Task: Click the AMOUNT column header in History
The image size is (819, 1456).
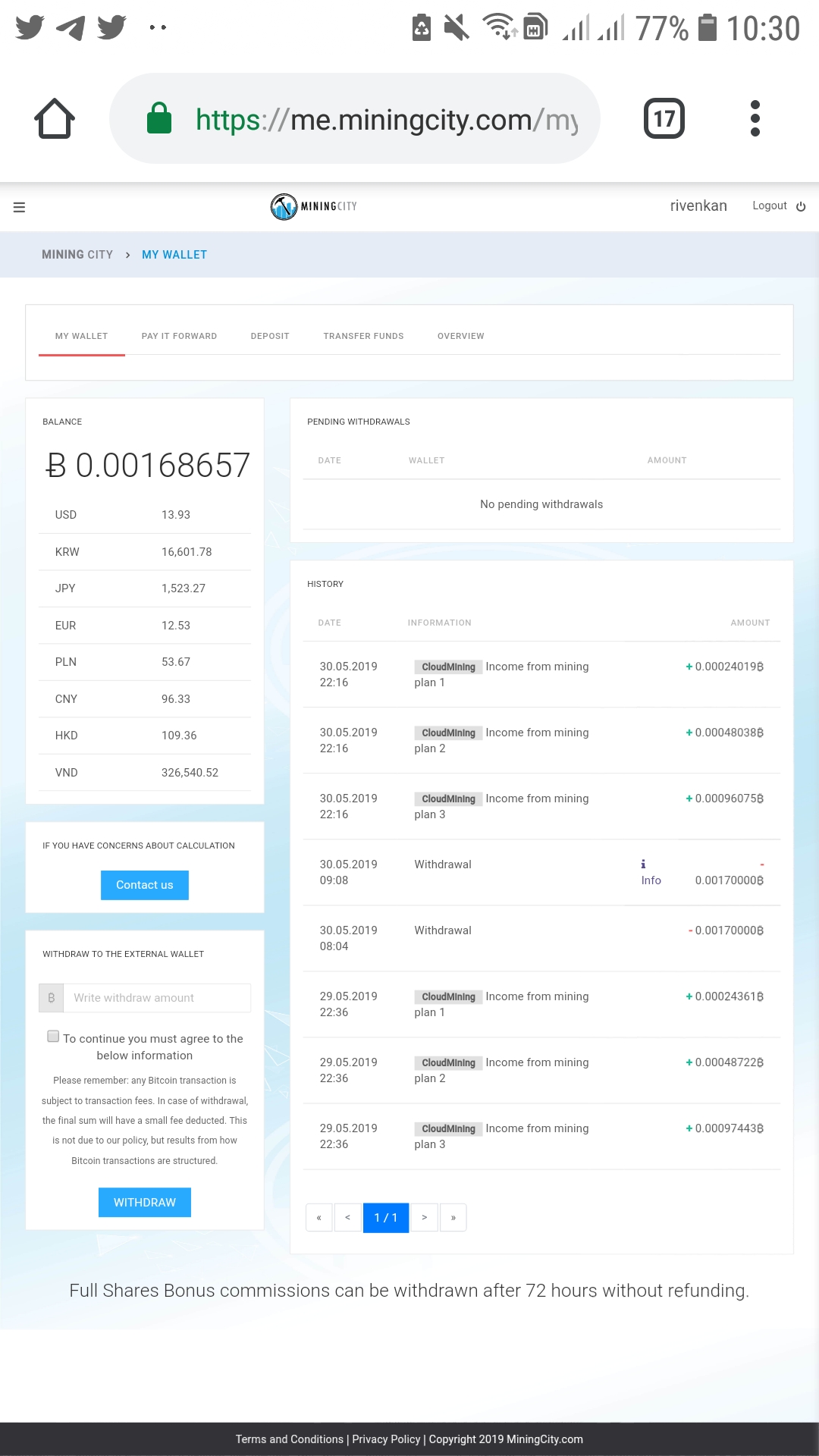Action: coord(750,623)
